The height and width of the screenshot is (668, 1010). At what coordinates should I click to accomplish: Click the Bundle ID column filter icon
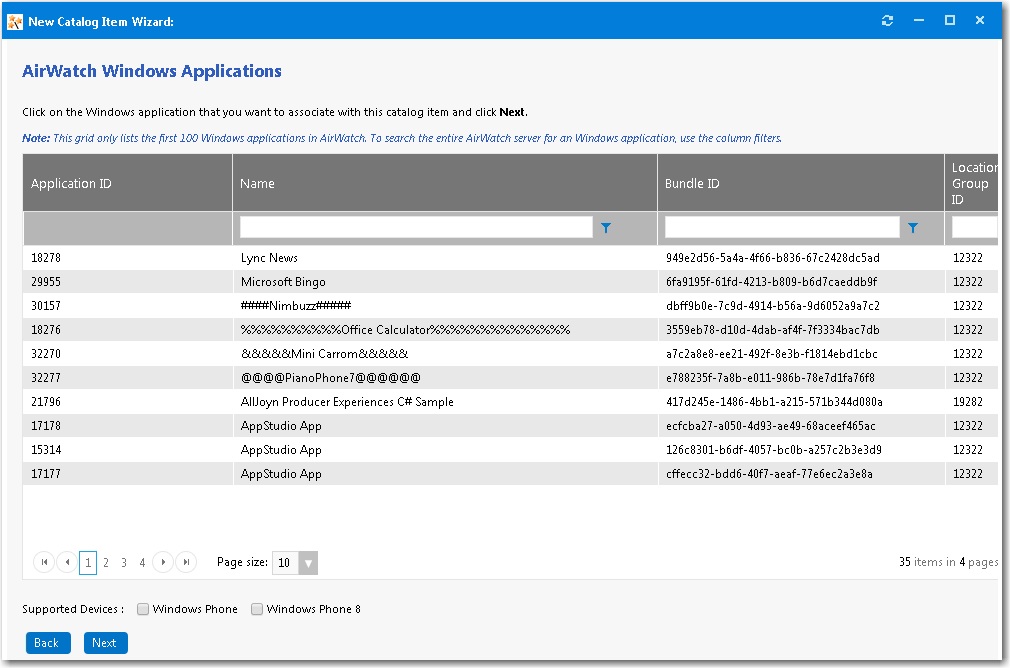(912, 228)
